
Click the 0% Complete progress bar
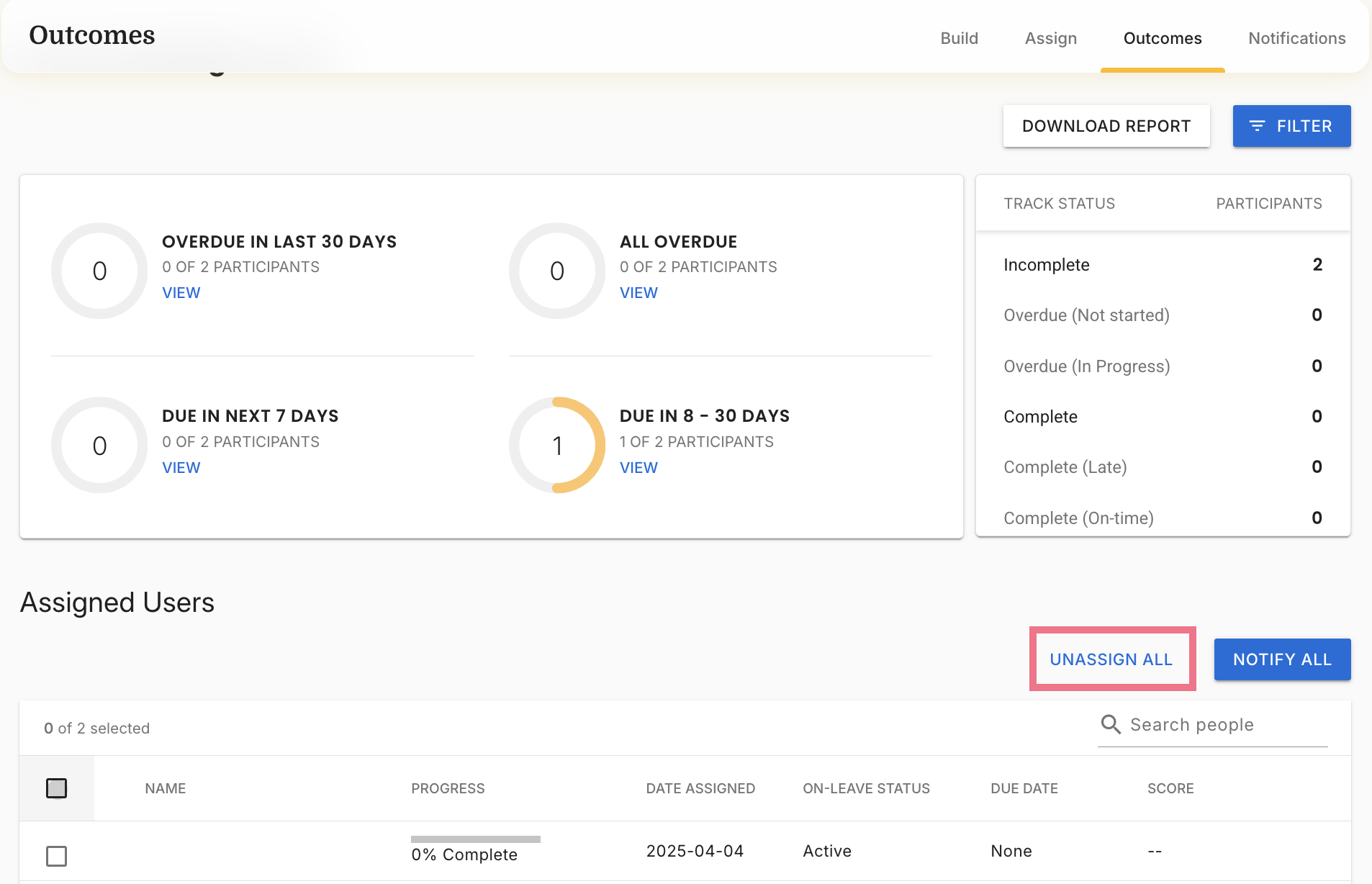(x=475, y=839)
